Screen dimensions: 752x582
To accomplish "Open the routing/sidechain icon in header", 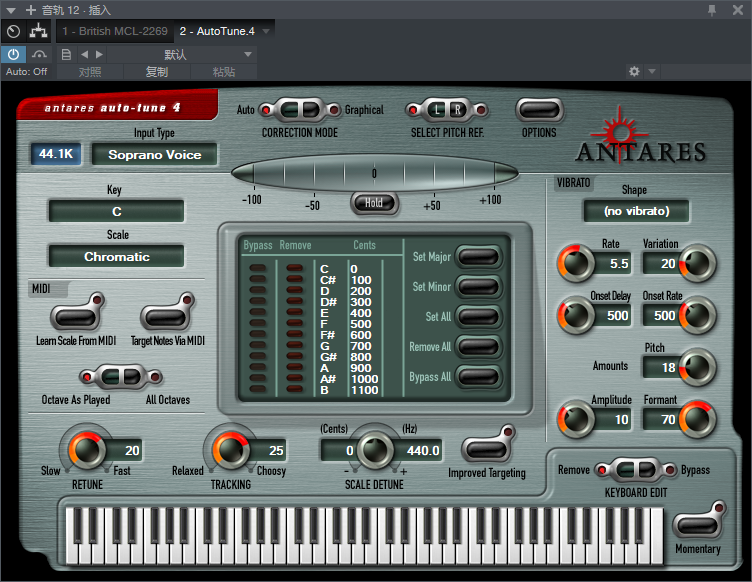I will [x=38, y=32].
